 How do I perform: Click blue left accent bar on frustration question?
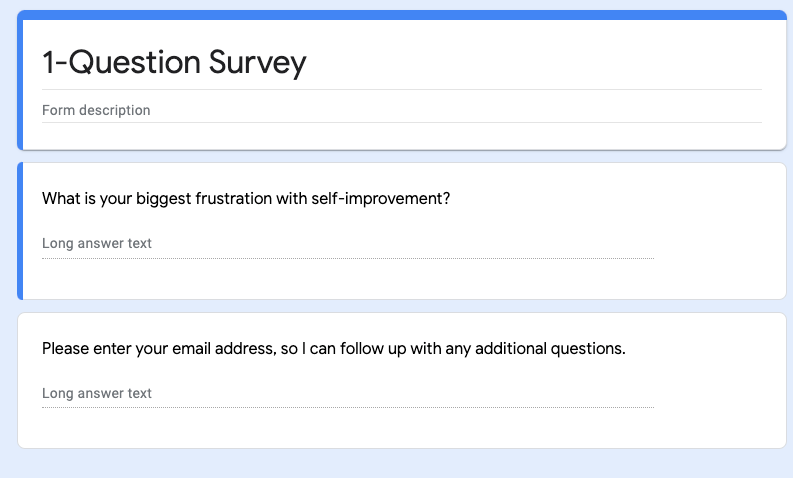coord(20,230)
